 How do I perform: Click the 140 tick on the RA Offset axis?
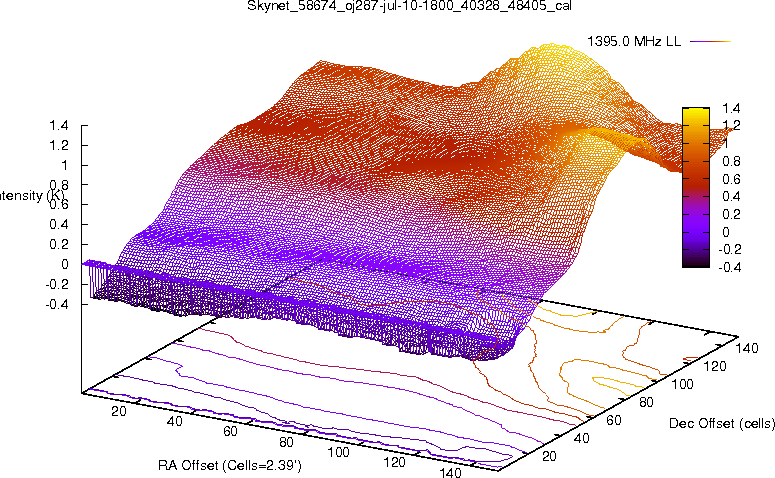(450, 473)
